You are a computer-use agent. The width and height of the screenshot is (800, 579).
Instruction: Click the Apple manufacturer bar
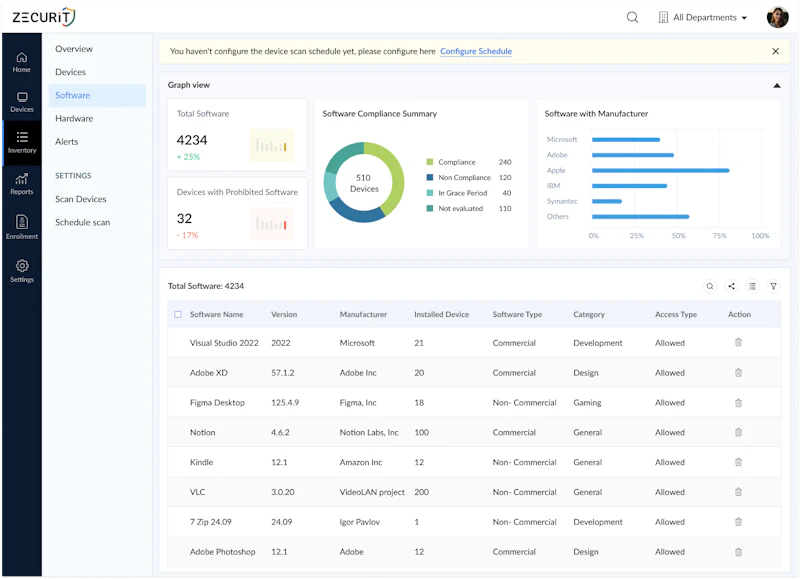(660, 170)
